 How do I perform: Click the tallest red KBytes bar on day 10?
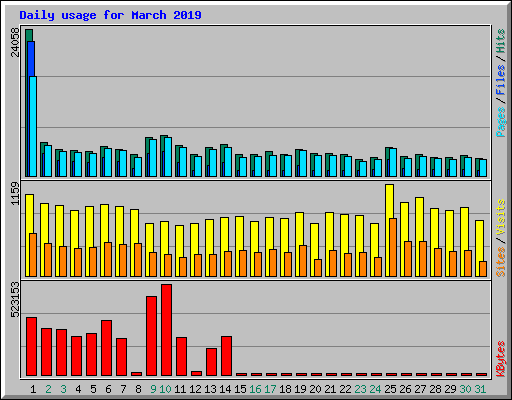tap(166, 330)
